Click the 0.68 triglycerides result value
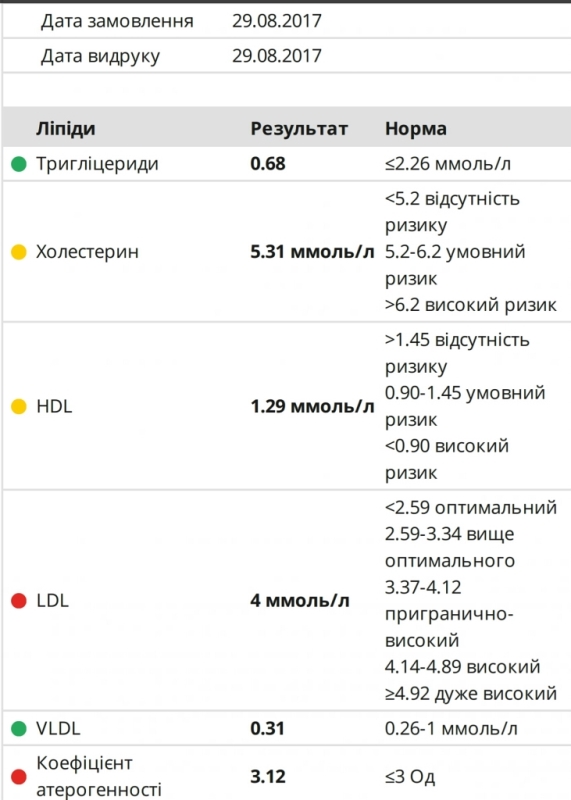The height and width of the screenshot is (800, 571). click(268, 164)
